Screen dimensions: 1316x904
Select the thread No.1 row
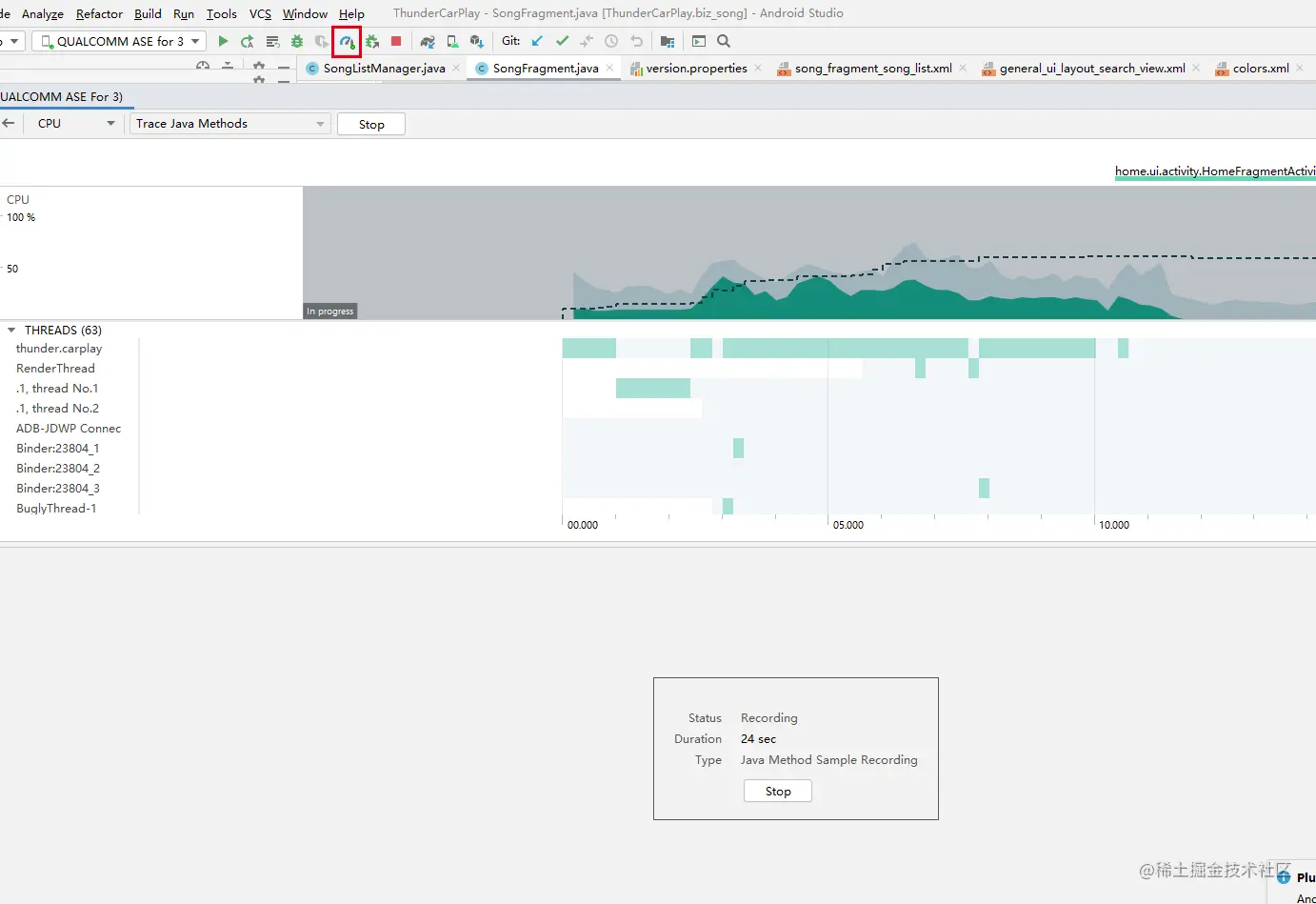click(57, 389)
